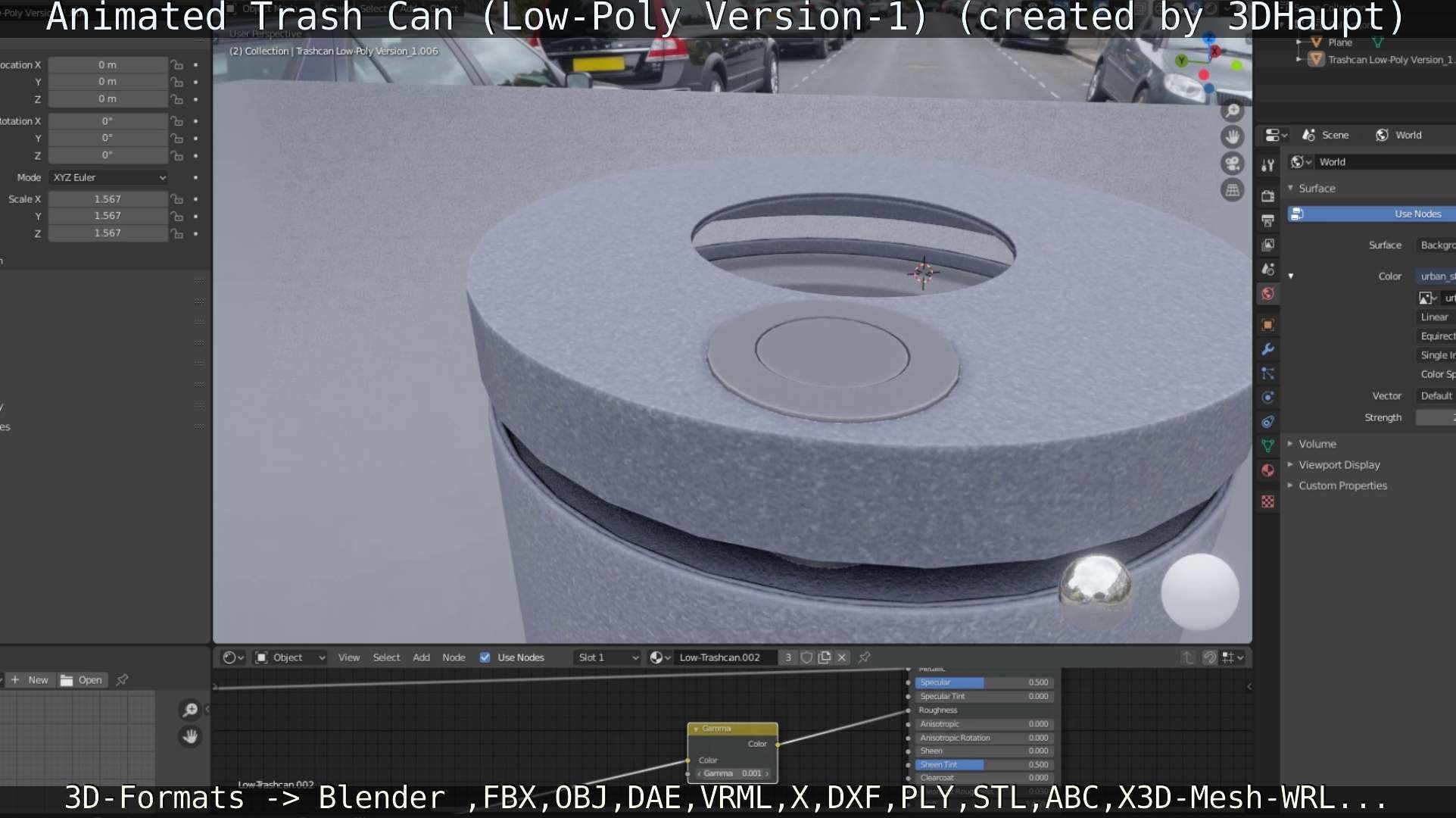Open the Object Constraints properties tab
Screen dimensions: 1456x818
tap(1267, 422)
